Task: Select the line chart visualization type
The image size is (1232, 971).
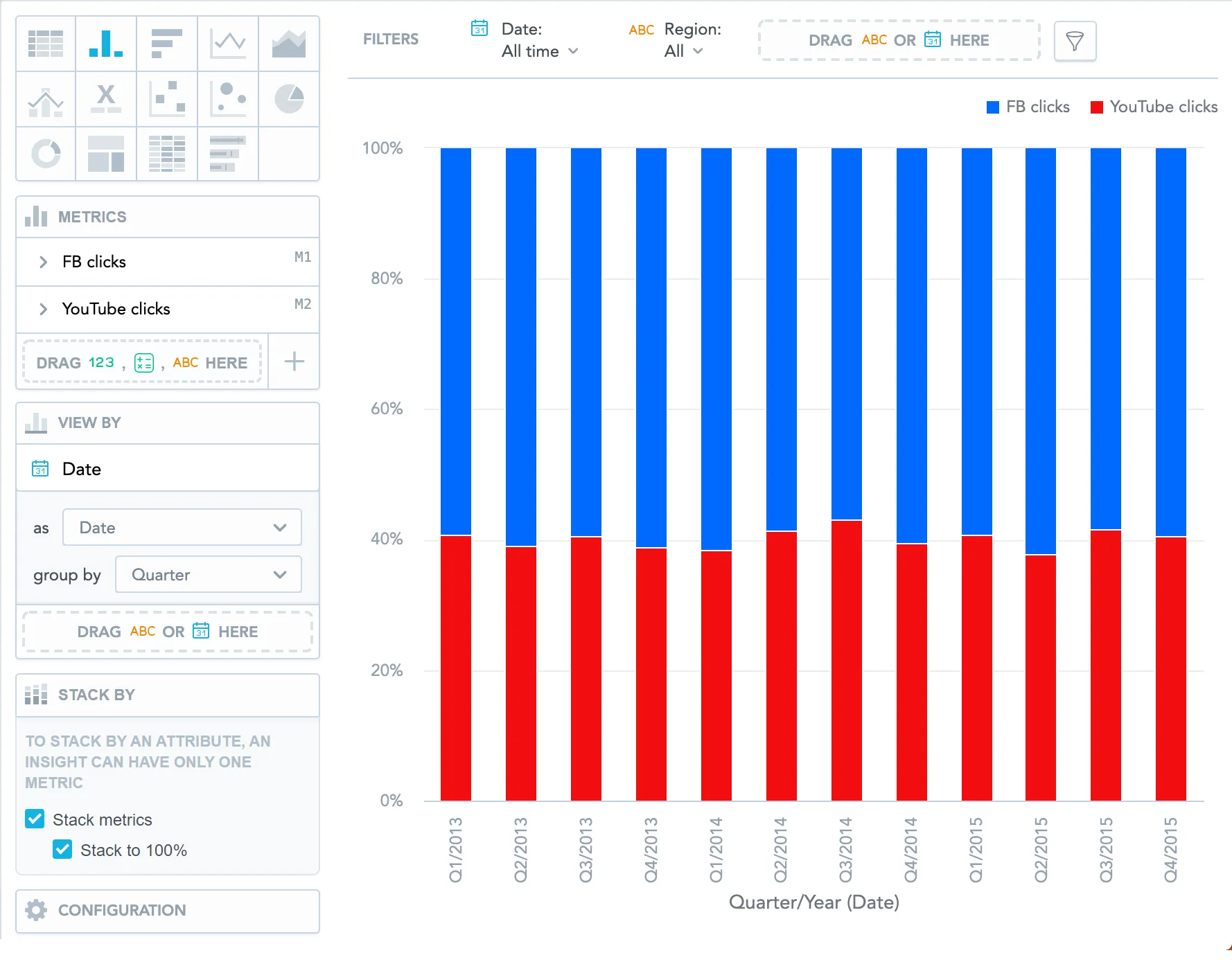Action: click(228, 44)
